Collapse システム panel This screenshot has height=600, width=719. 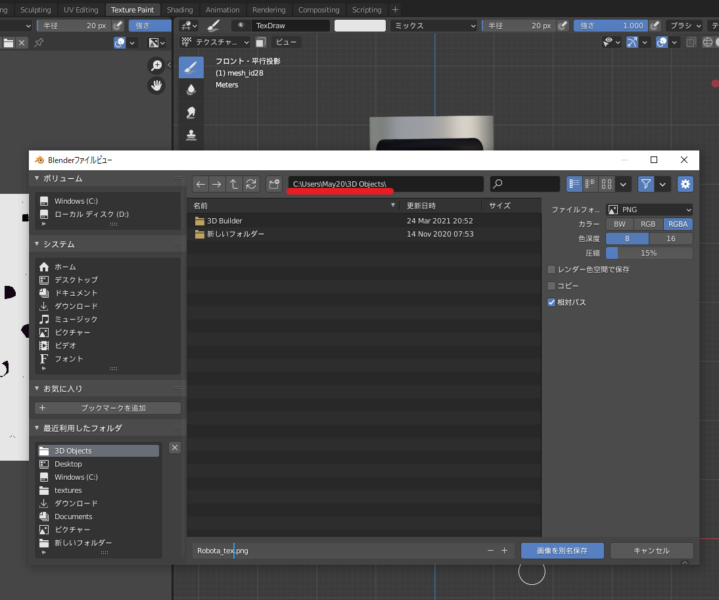[x=37, y=244]
